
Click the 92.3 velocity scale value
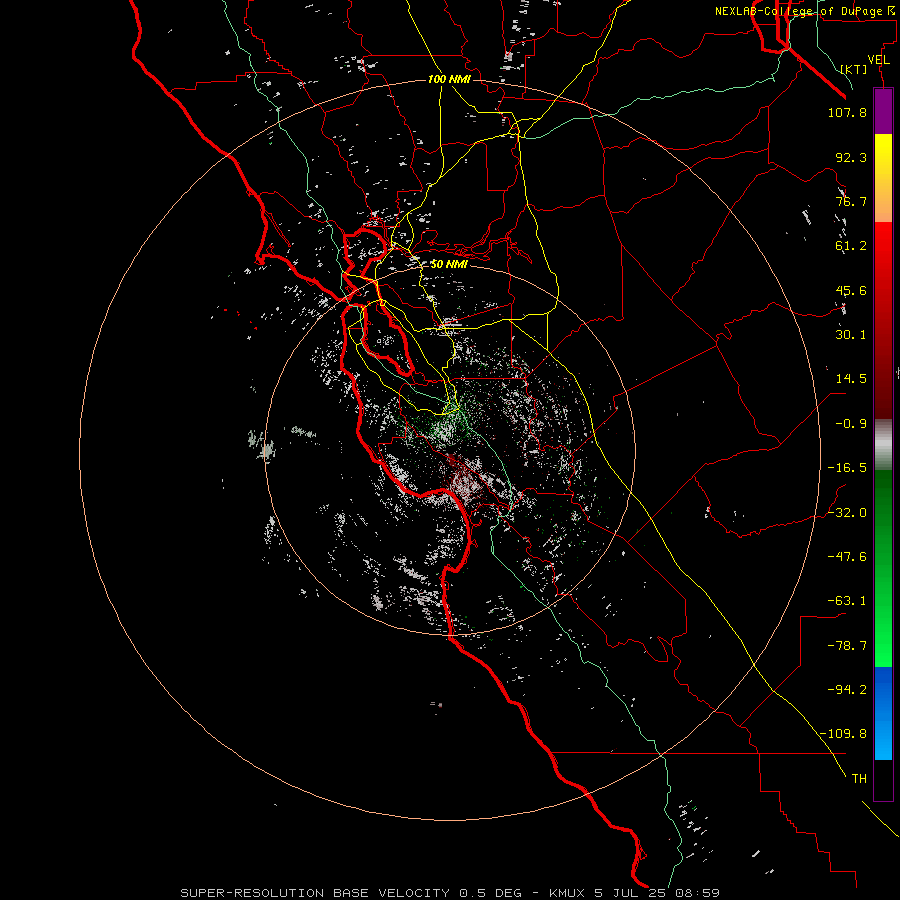tap(851, 157)
